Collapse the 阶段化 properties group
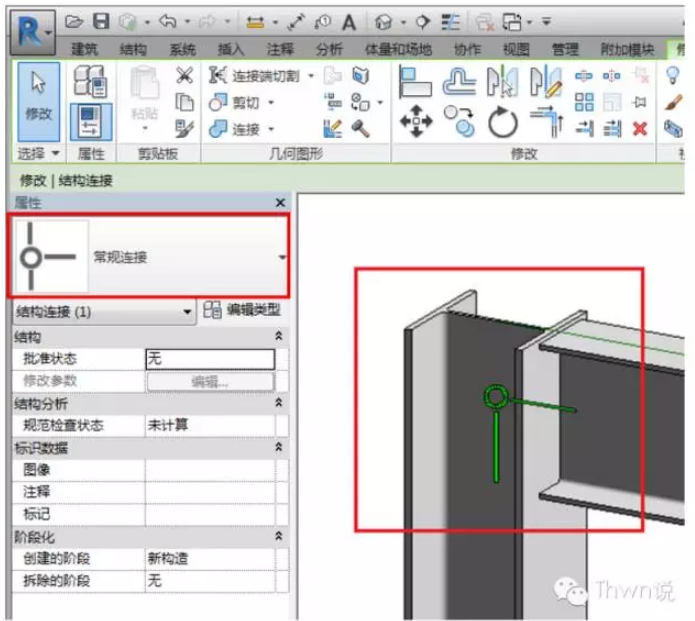The height and width of the screenshot is (621, 695). 279,536
